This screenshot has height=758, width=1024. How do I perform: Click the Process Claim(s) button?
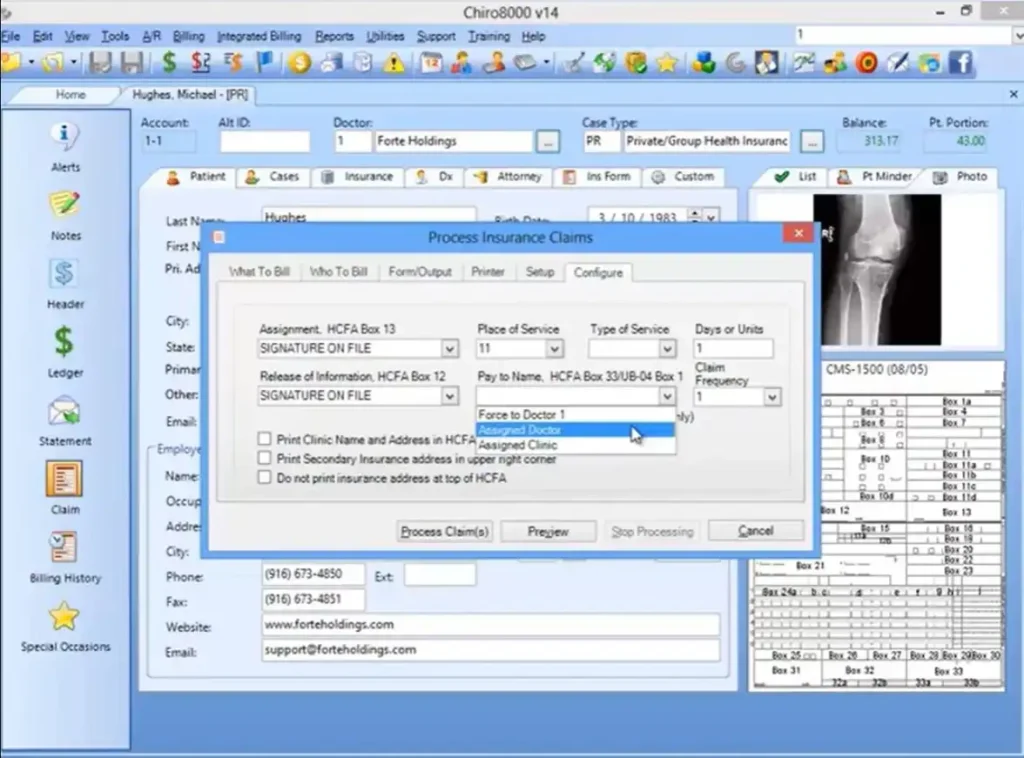444,531
